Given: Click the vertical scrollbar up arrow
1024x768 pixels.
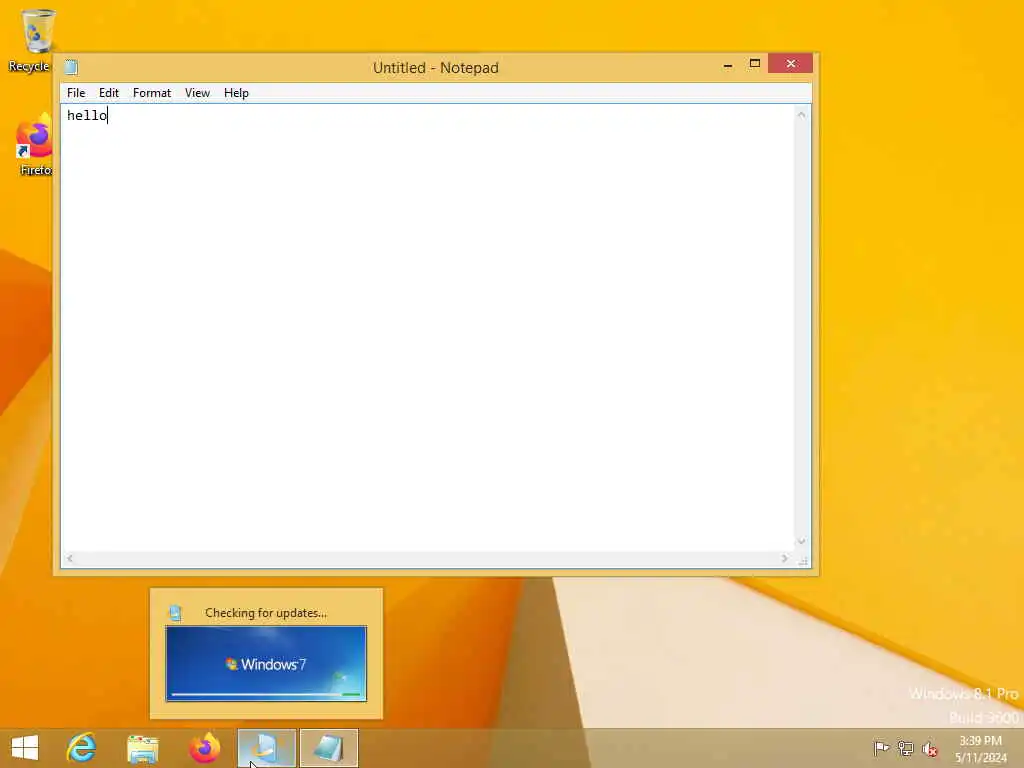Looking at the screenshot, I should [801, 115].
